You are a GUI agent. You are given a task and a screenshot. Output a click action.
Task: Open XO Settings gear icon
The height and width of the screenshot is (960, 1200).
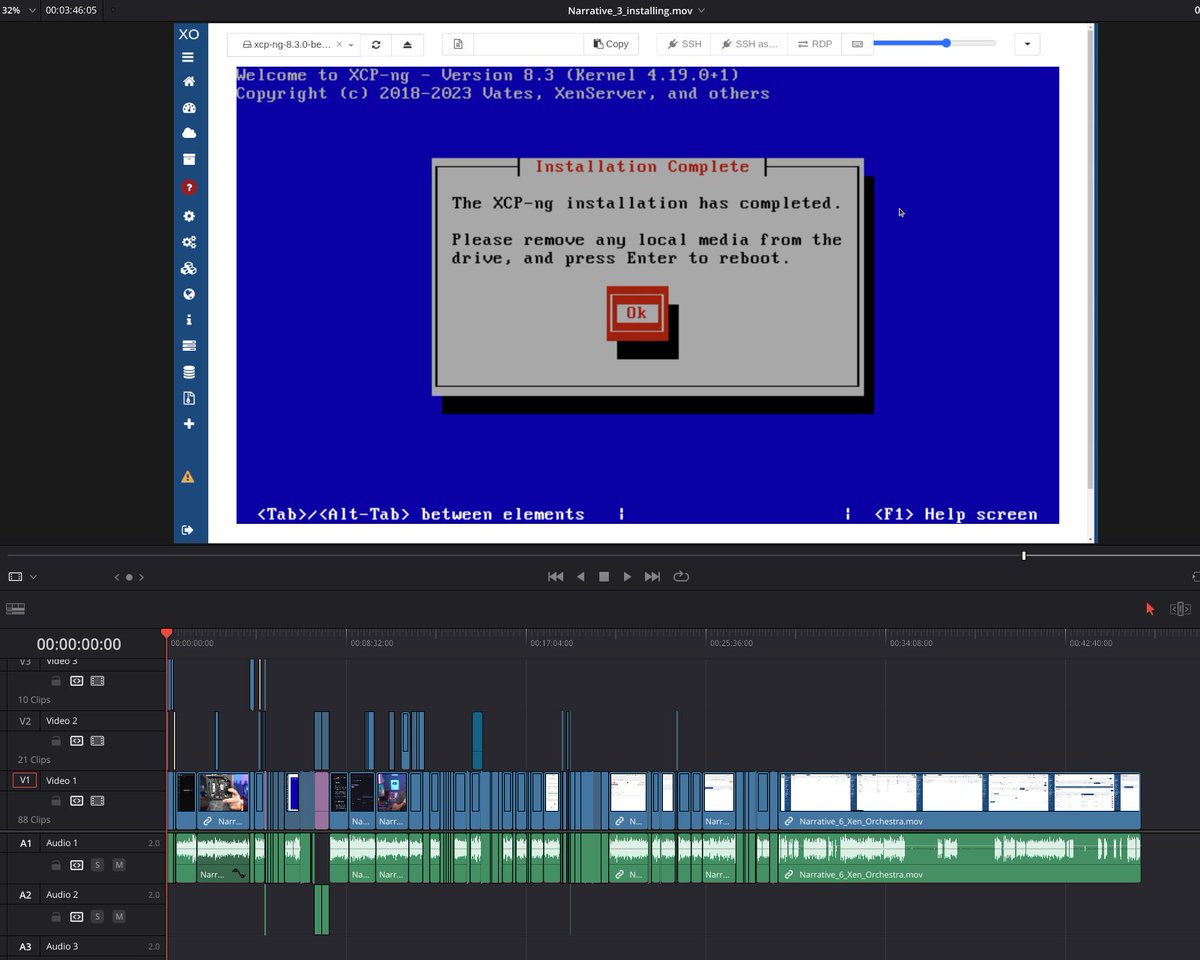pyautogui.click(x=189, y=216)
